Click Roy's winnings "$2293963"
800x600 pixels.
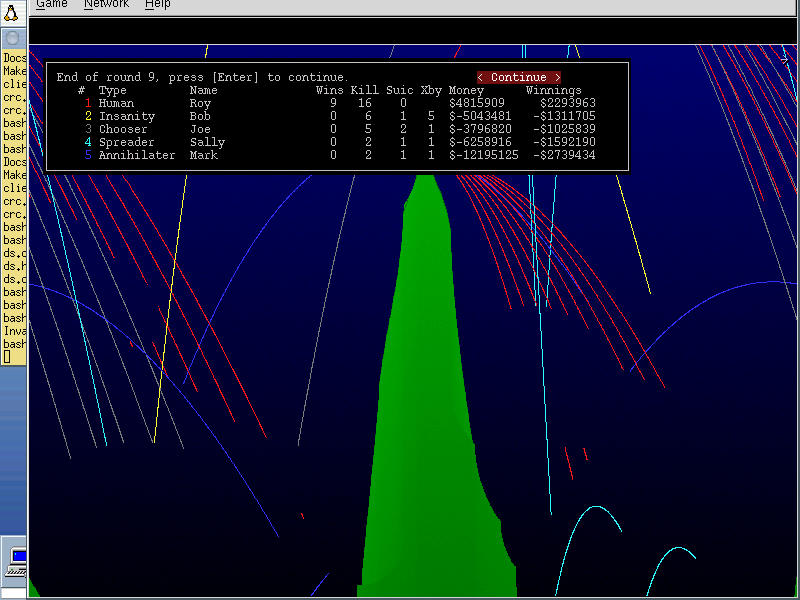click(568, 103)
